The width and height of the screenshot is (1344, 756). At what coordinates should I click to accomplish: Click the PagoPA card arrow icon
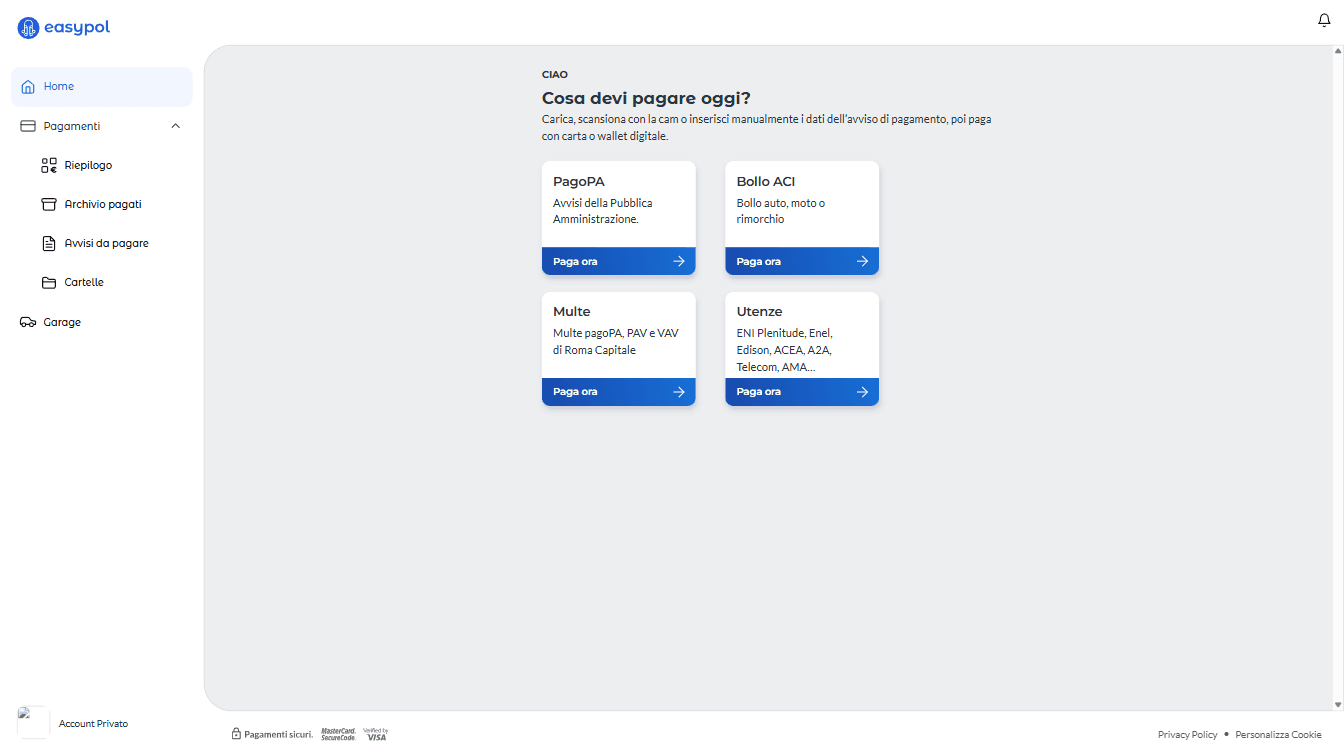pyautogui.click(x=679, y=261)
